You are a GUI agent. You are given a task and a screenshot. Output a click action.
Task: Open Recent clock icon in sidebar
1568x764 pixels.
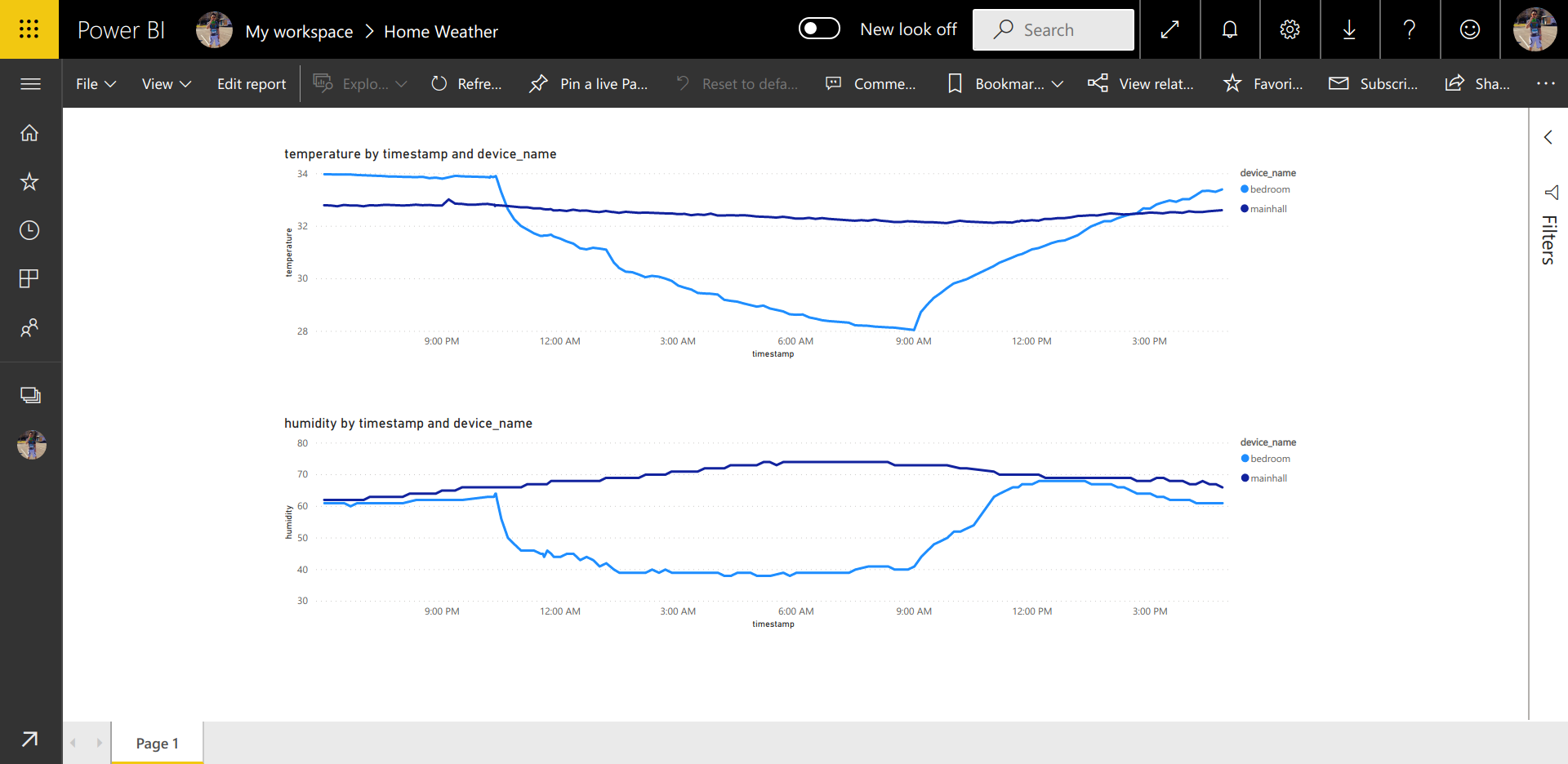(x=29, y=230)
